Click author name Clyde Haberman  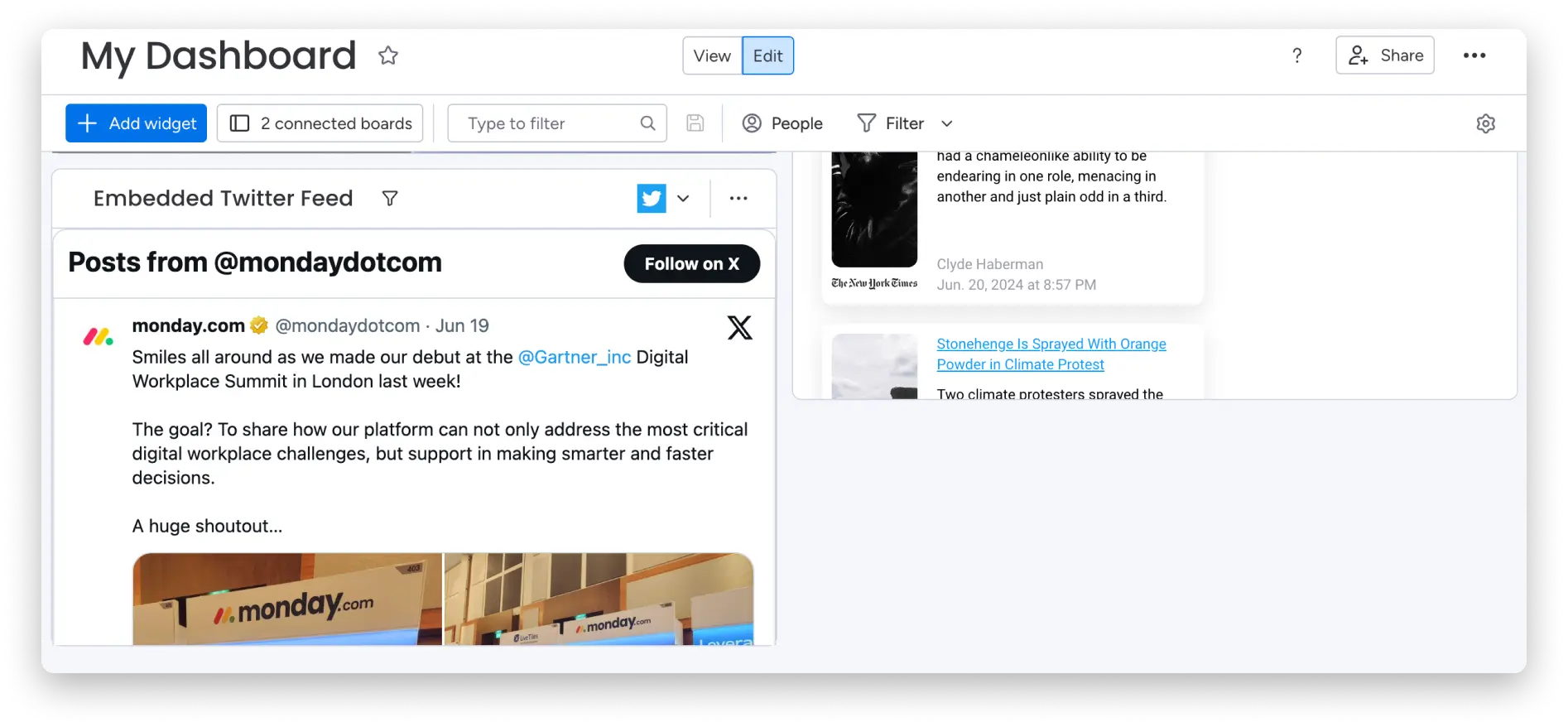click(x=990, y=264)
